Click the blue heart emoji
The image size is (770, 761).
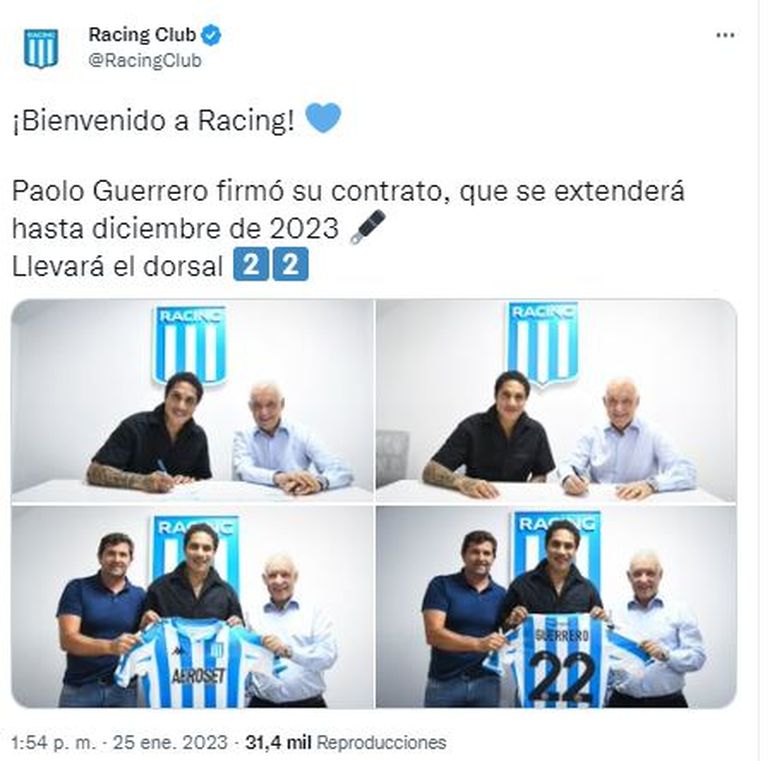tap(323, 118)
